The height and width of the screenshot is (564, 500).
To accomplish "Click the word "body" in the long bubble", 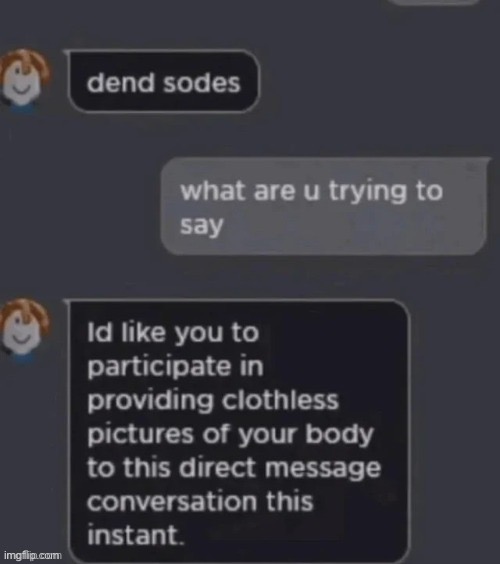I will tap(340, 435).
